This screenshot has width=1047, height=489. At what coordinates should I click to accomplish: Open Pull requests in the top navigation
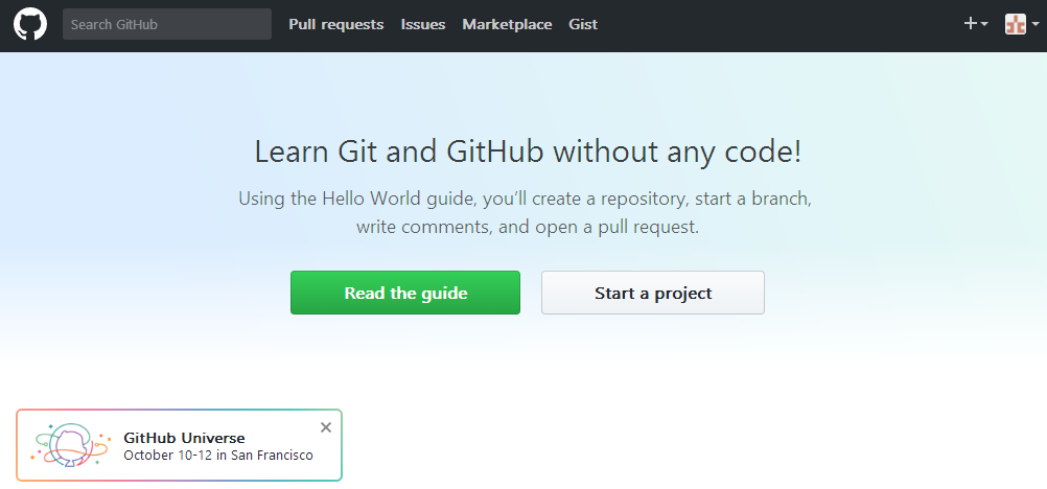(336, 25)
